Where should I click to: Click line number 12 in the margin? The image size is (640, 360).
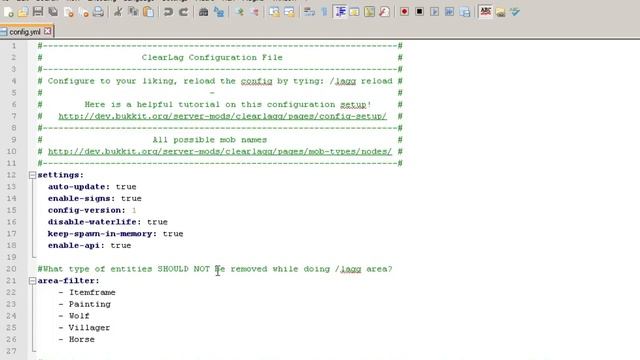click(x=11, y=175)
